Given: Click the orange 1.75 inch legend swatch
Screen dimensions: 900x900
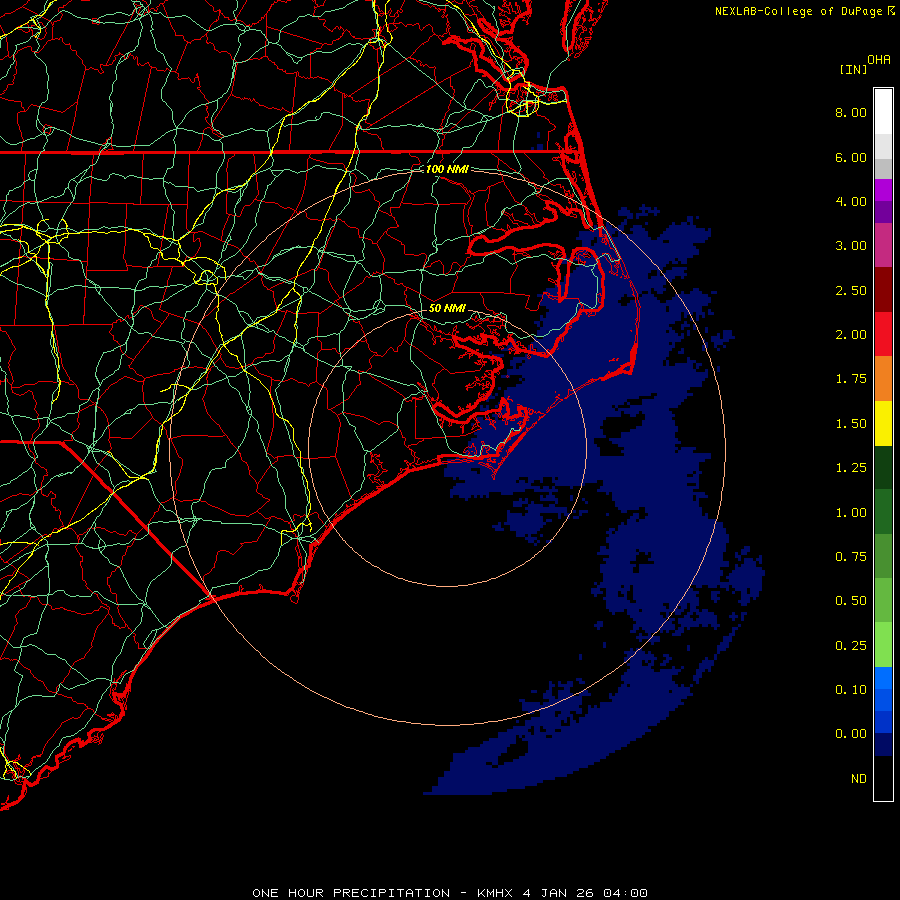Looking at the screenshot, I should pyautogui.click(x=883, y=379).
